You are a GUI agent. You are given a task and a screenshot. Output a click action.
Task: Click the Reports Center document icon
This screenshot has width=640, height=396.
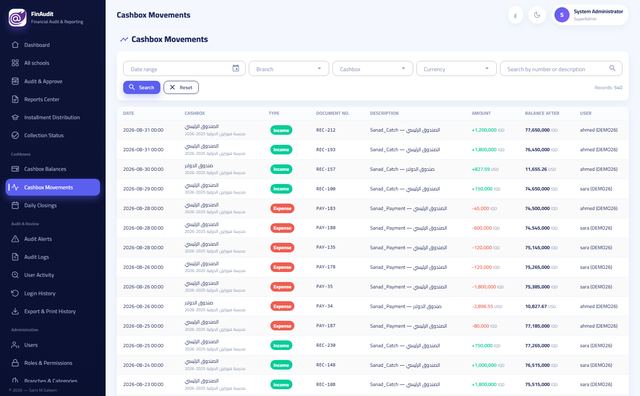pos(15,99)
